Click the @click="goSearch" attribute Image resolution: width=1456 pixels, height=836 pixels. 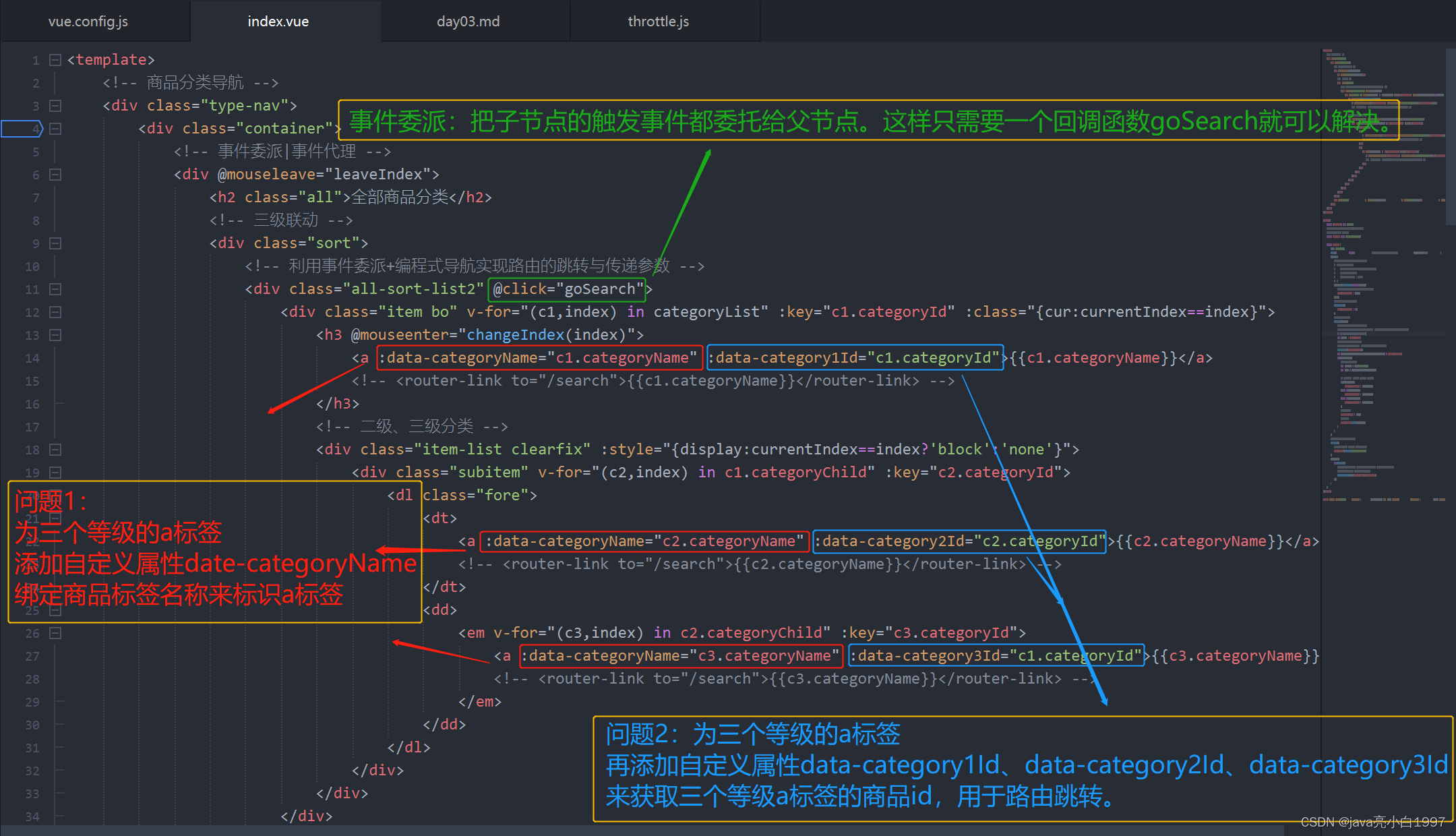pos(567,289)
